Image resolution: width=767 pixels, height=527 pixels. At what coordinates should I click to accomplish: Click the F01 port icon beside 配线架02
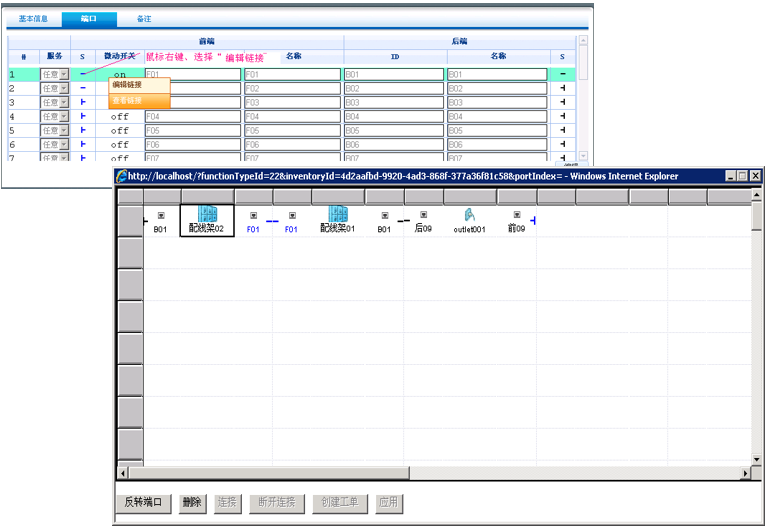253,215
